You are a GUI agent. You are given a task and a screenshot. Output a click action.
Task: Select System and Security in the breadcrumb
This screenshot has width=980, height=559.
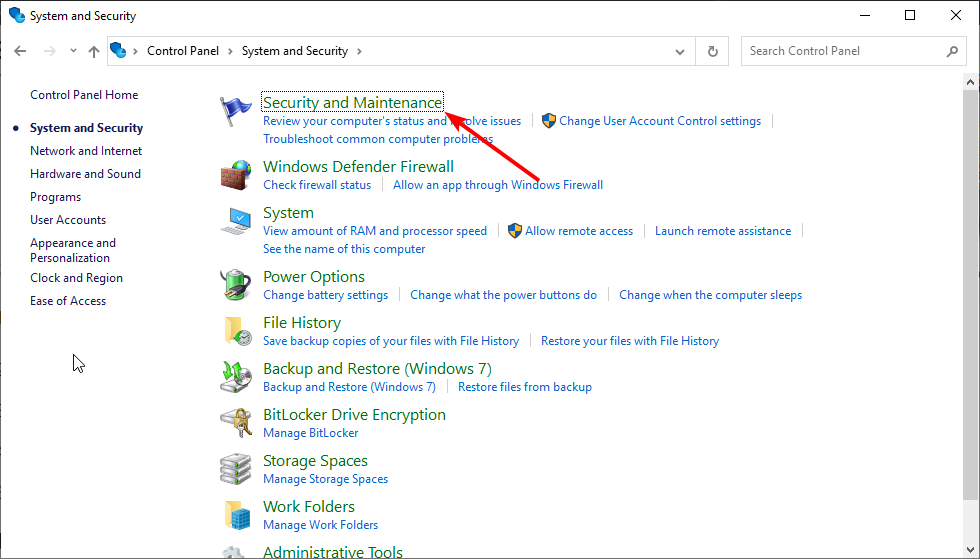click(294, 51)
